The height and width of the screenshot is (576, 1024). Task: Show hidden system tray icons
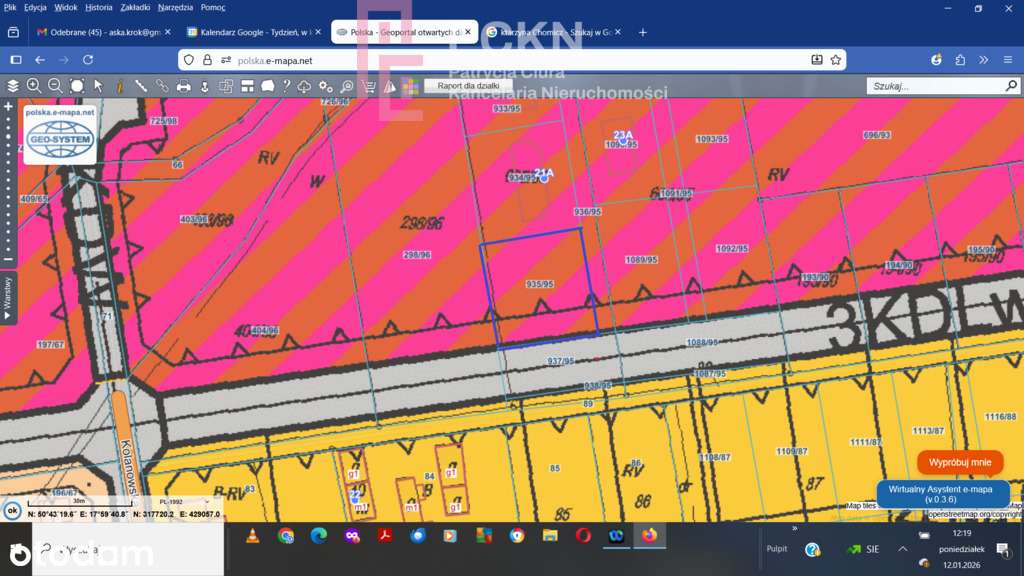click(x=903, y=549)
